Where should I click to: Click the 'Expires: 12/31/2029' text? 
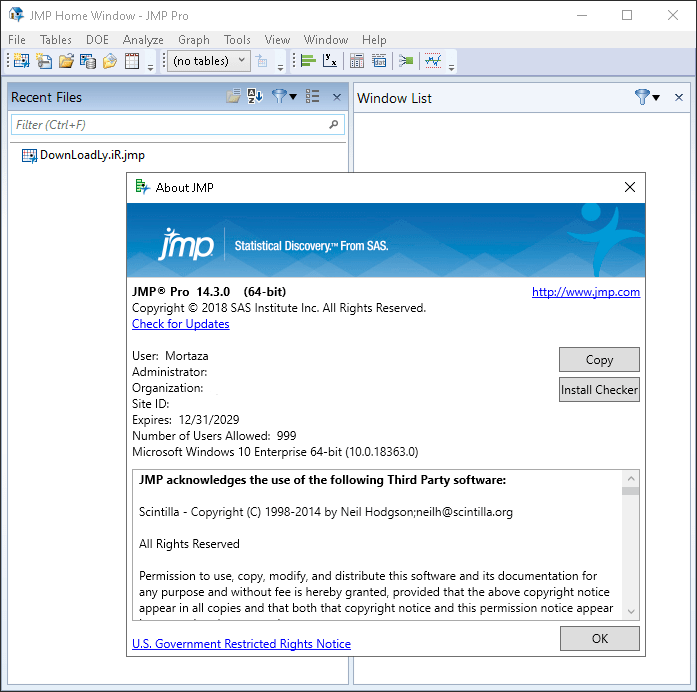coord(185,420)
